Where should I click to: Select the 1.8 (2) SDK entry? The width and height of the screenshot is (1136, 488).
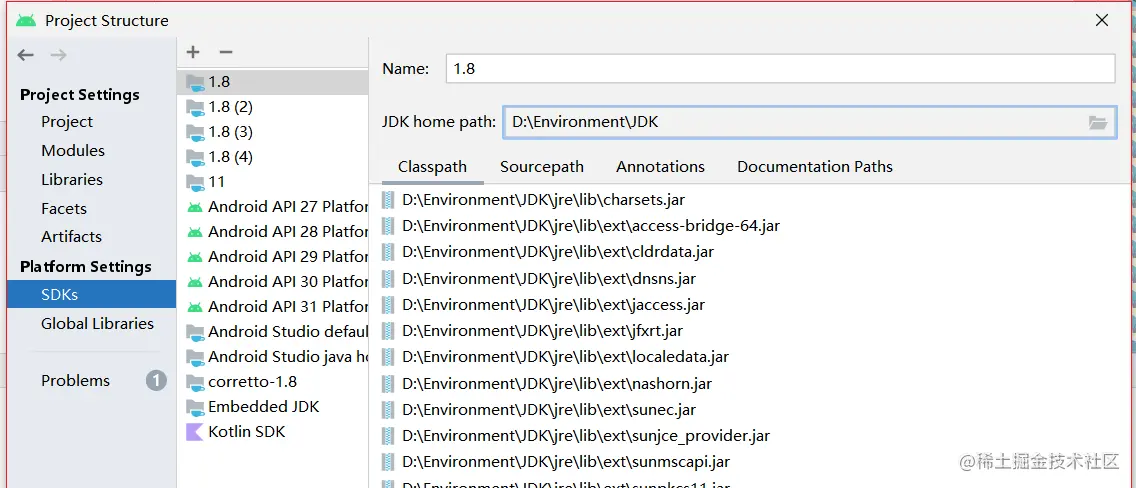(x=272, y=107)
